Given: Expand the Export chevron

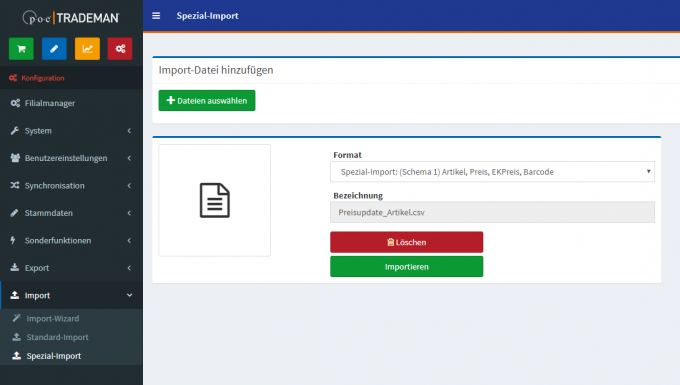Looking at the screenshot, I should pyautogui.click(x=129, y=268).
